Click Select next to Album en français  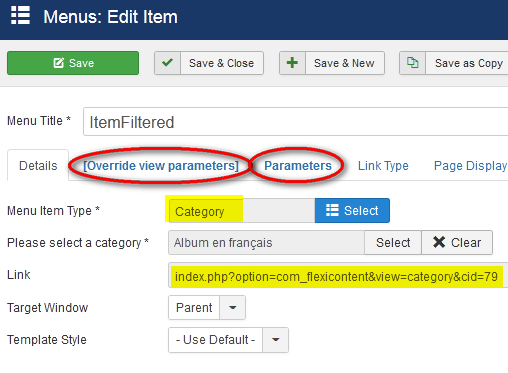(393, 242)
